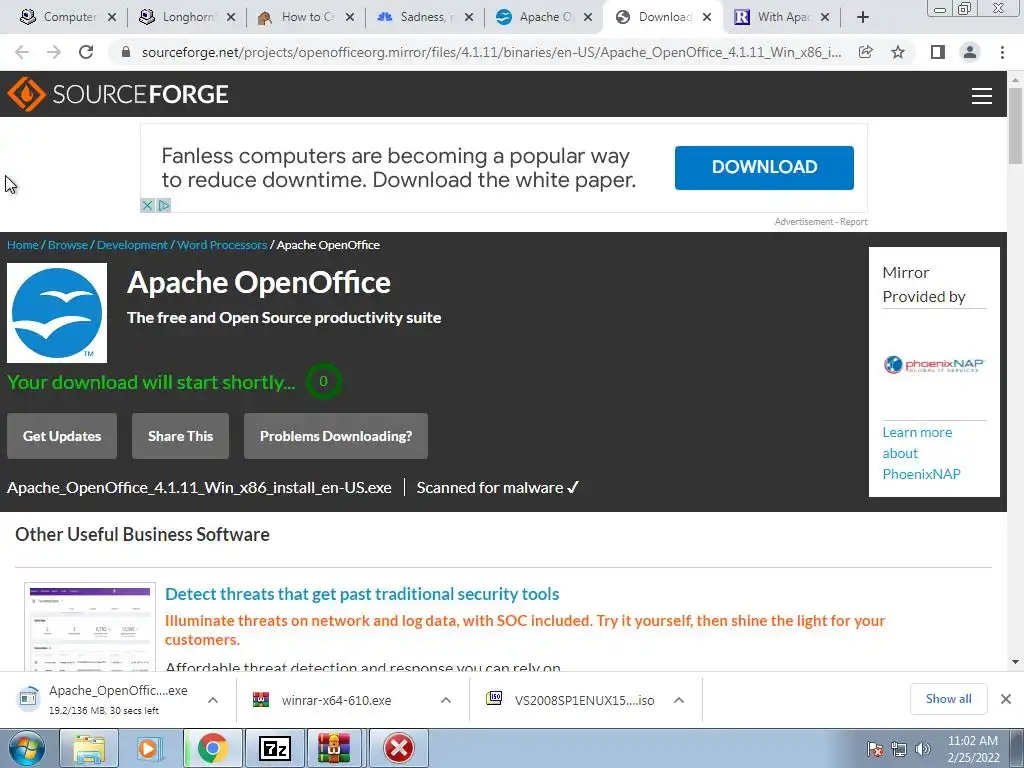The image size is (1024, 768).
Task: Expand options for VS2008SP1ENUX15 iso download
Action: [679, 700]
